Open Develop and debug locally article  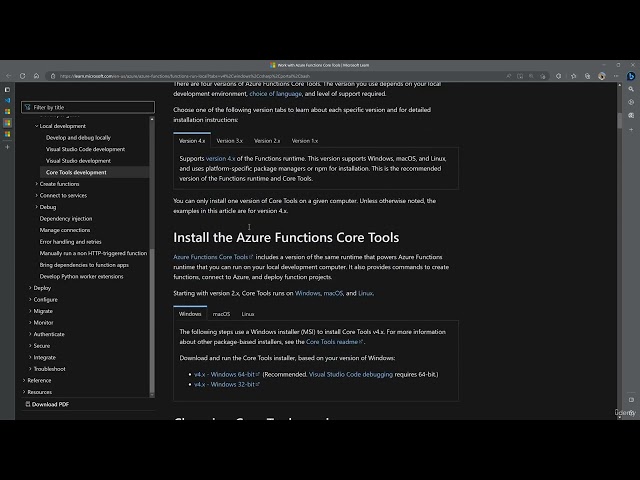pyautogui.click(x=78, y=138)
